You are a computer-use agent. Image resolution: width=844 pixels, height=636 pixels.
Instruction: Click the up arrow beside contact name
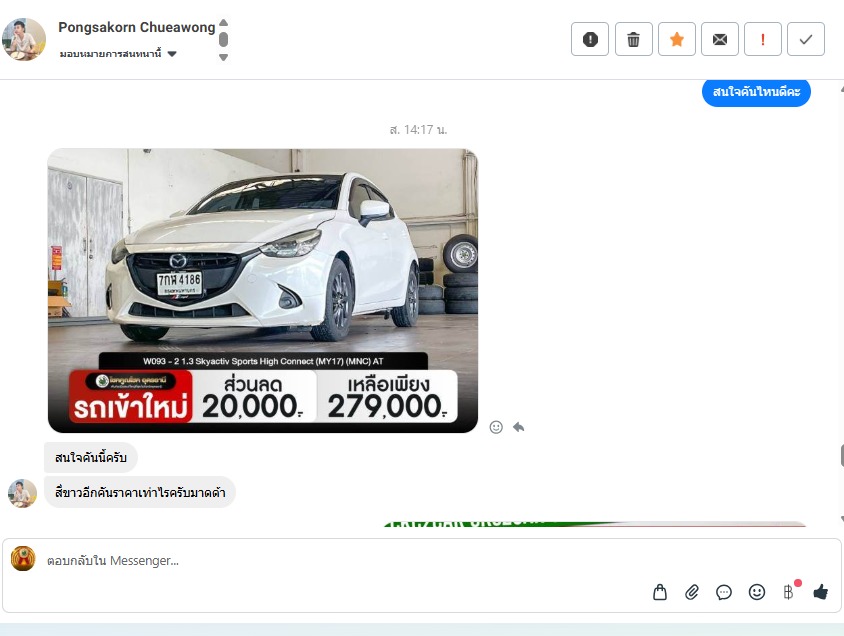[x=223, y=22]
